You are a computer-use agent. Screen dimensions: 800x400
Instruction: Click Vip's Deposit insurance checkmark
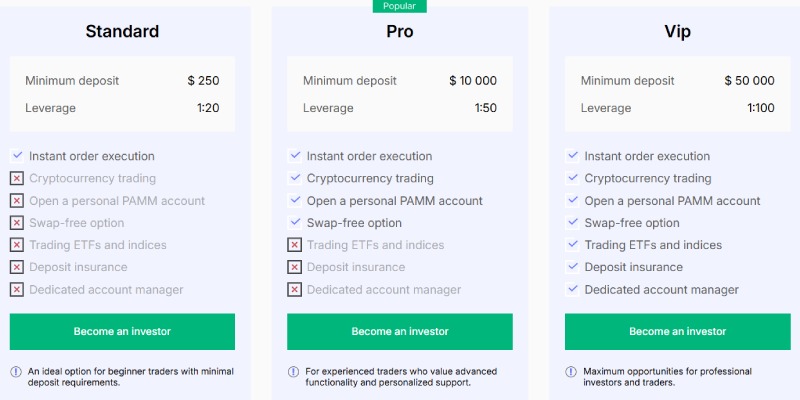coord(573,267)
